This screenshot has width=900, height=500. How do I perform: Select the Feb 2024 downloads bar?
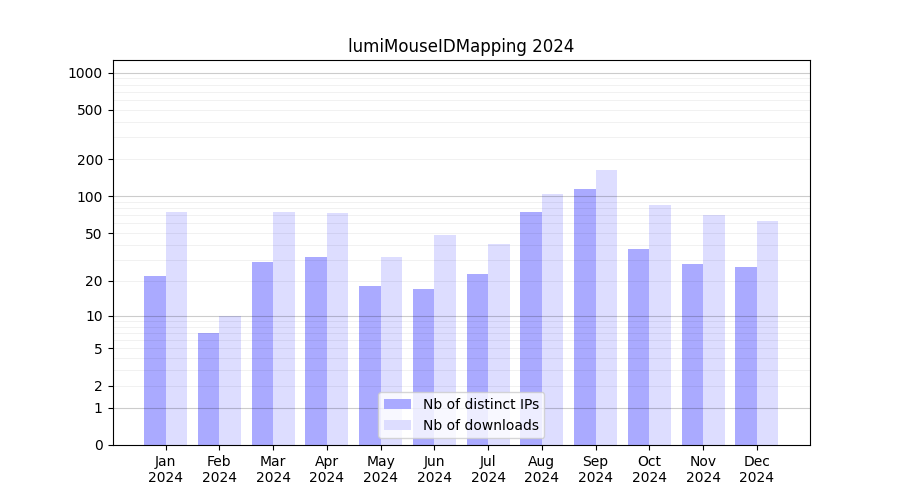coord(230,380)
